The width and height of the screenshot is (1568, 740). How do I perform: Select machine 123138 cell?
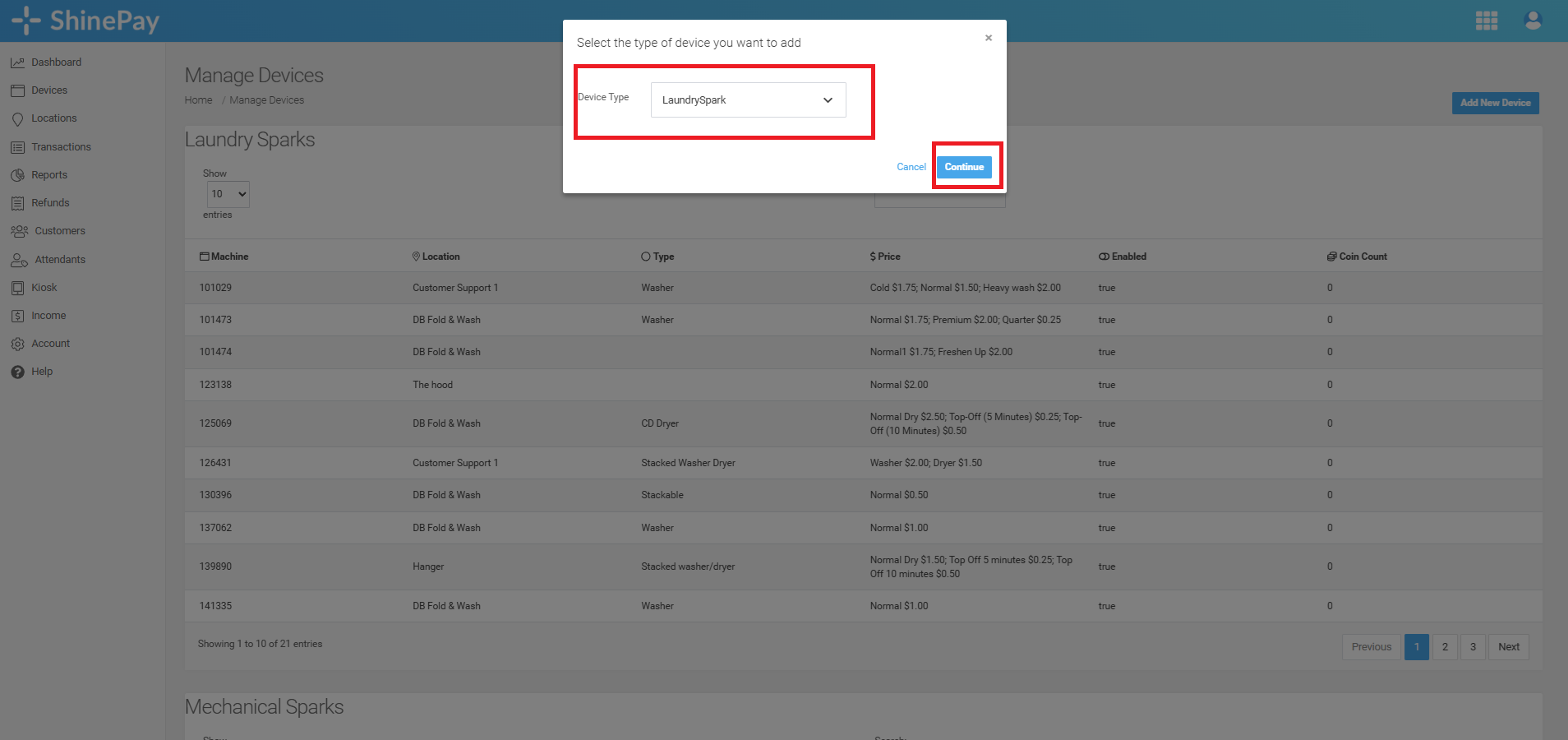tap(215, 385)
